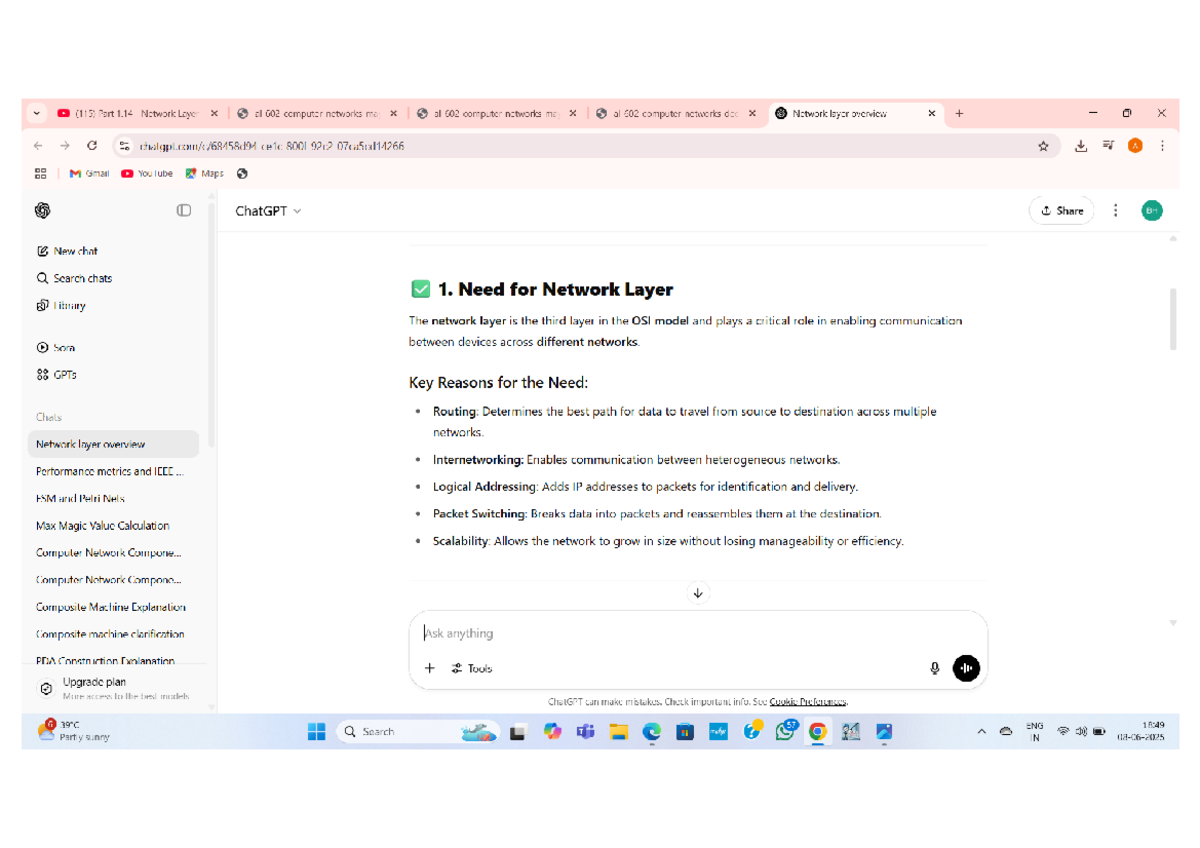Click the microphone dictation icon
Screen dimensions: 1200x848
935,668
